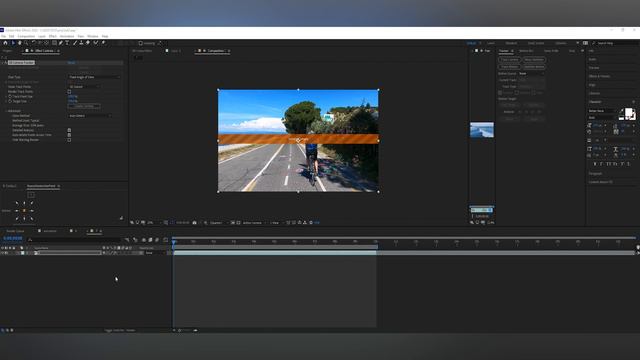Expand the Paragraph panel
The width and height of the screenshot is (640, 360).
pyautogui.click(x=595, y=173)
